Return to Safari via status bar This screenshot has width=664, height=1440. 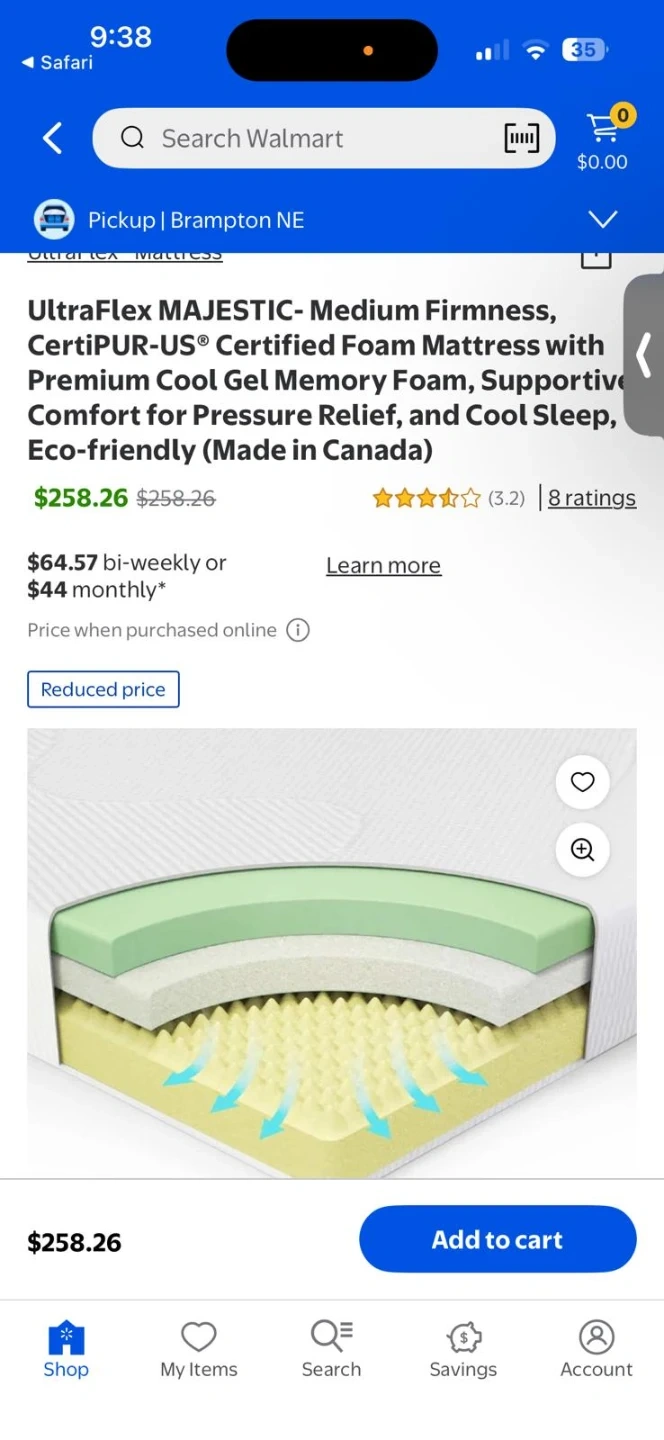click(x=58, y=62)
